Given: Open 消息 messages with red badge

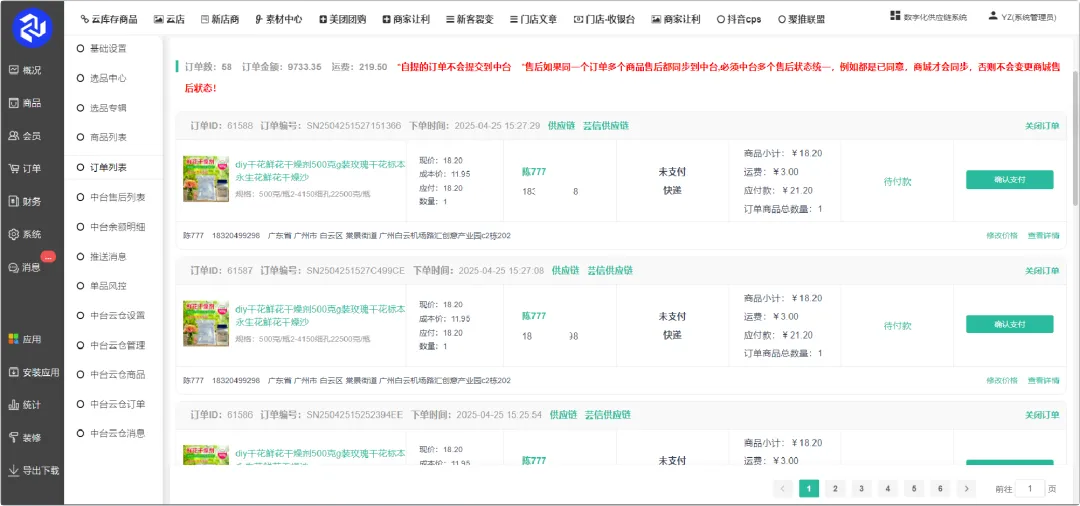Looking at the screenshot, I should [x=25, y=267].
